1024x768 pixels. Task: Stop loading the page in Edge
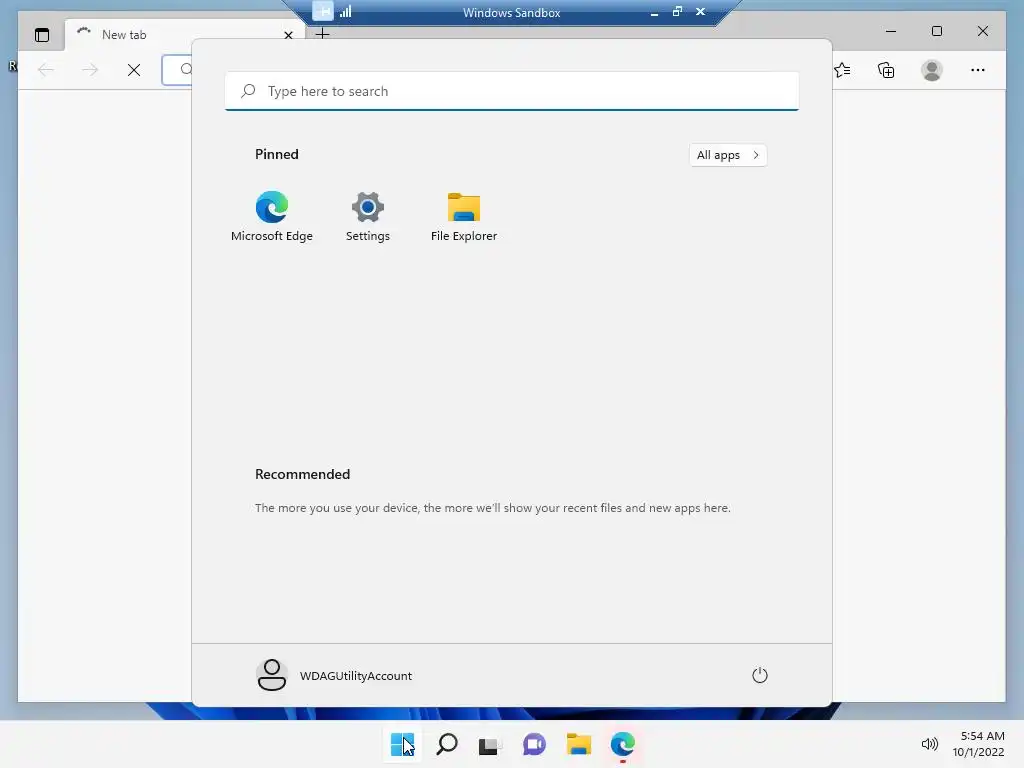coord(134,70)
